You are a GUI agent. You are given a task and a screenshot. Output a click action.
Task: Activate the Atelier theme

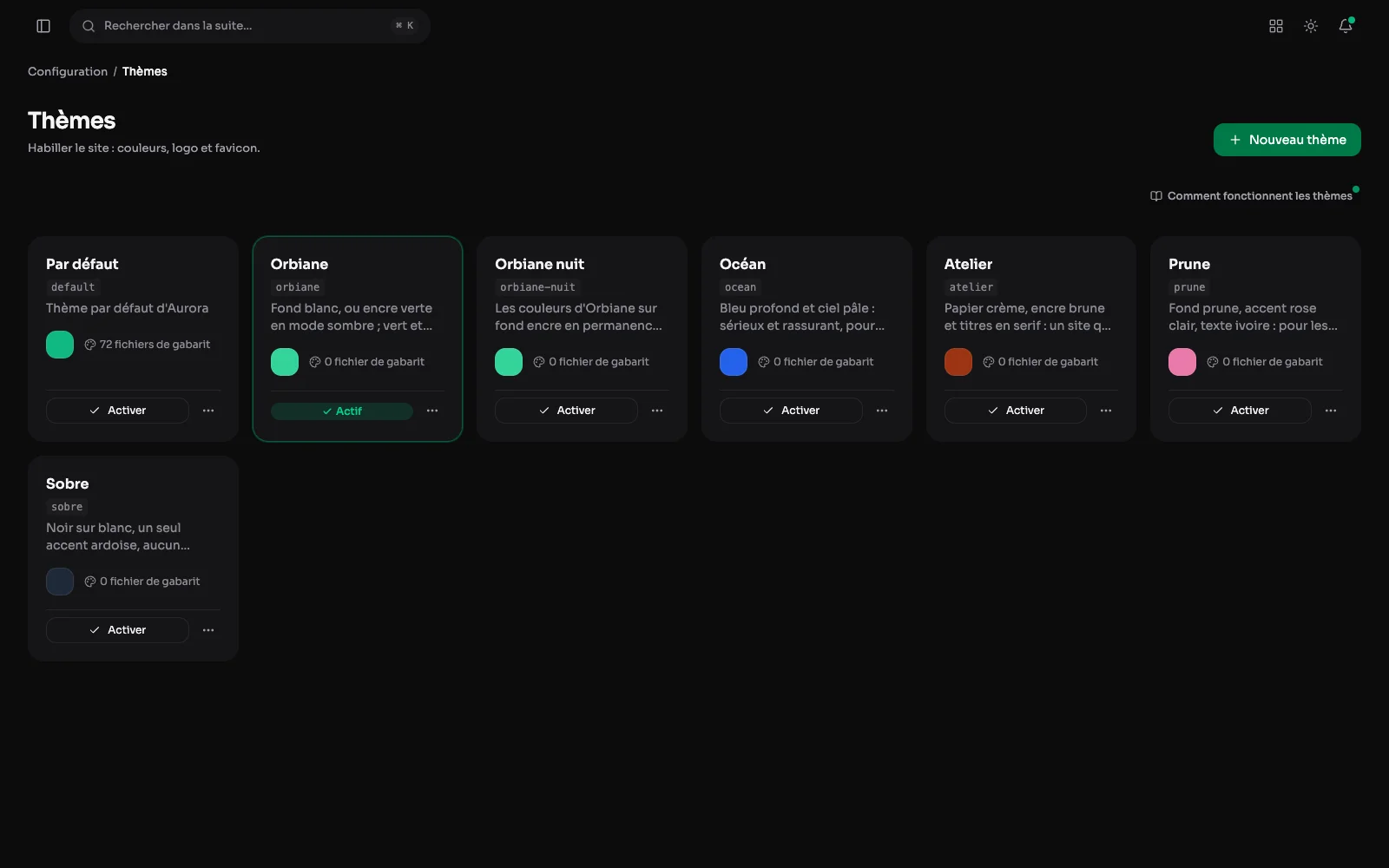click(x=1016, y=411)
